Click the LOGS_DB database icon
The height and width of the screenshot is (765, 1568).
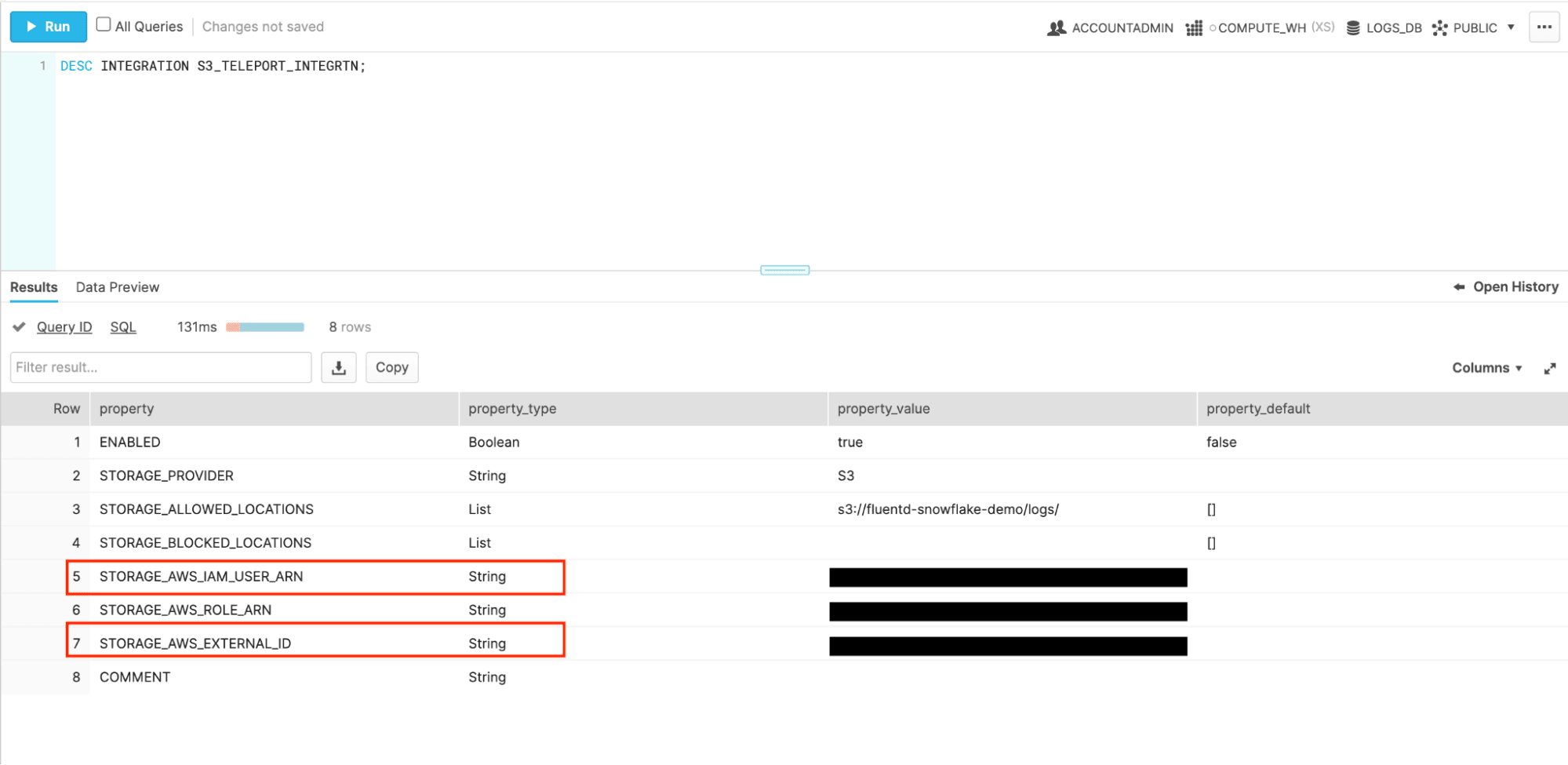[1353, 28]
